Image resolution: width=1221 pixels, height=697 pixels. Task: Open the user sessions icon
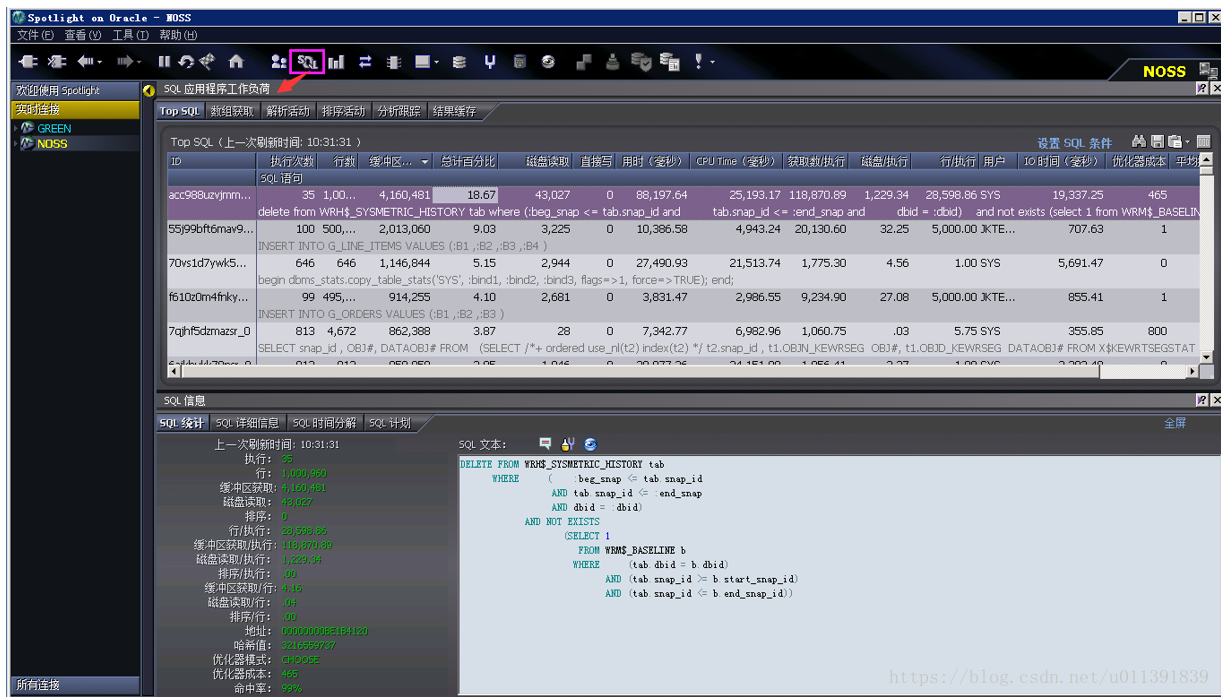(279, 62)
